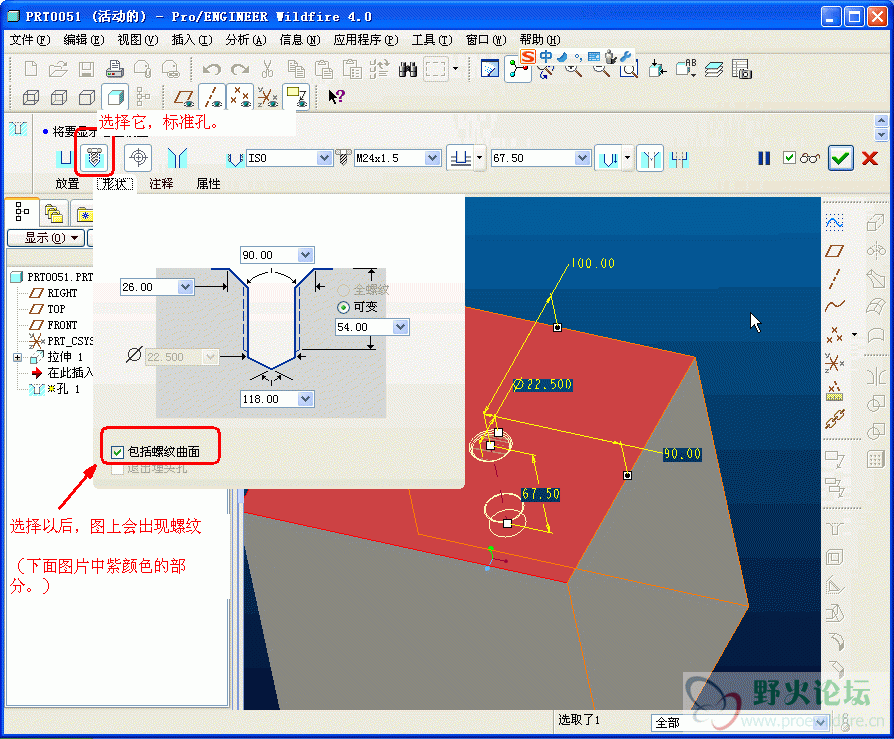Click the Wireframe display icon

click(31, 98)
